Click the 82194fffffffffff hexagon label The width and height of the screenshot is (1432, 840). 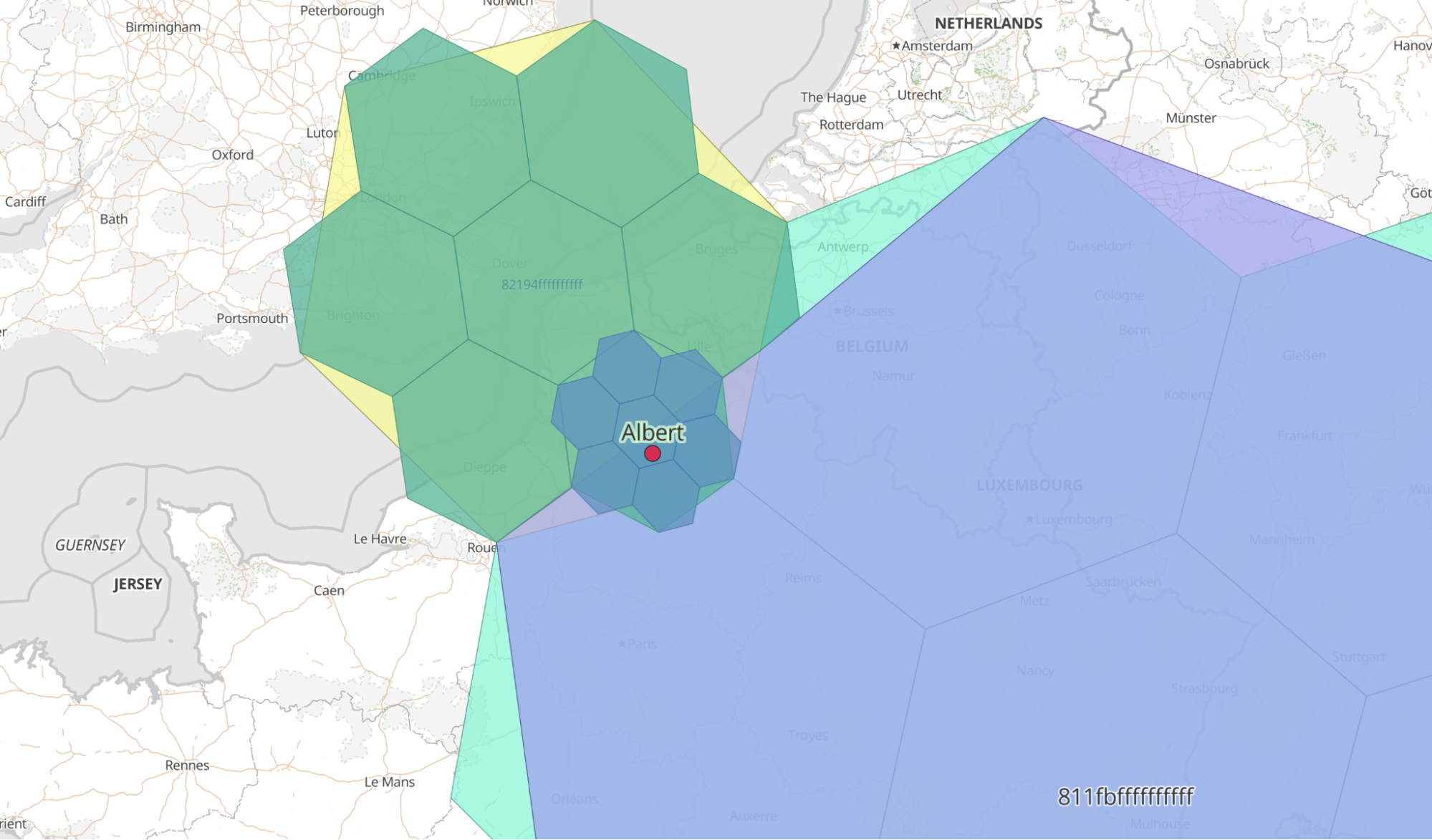pos(542,284)
